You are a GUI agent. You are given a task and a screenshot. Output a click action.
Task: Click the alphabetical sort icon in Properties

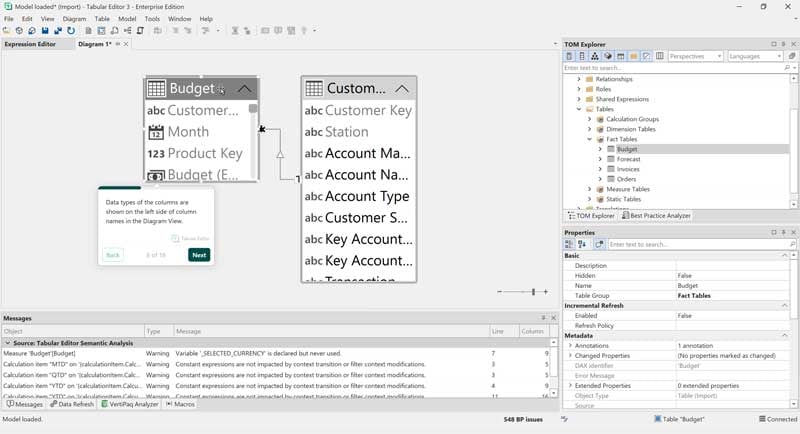pyautogui.click(x=582, y=244)
